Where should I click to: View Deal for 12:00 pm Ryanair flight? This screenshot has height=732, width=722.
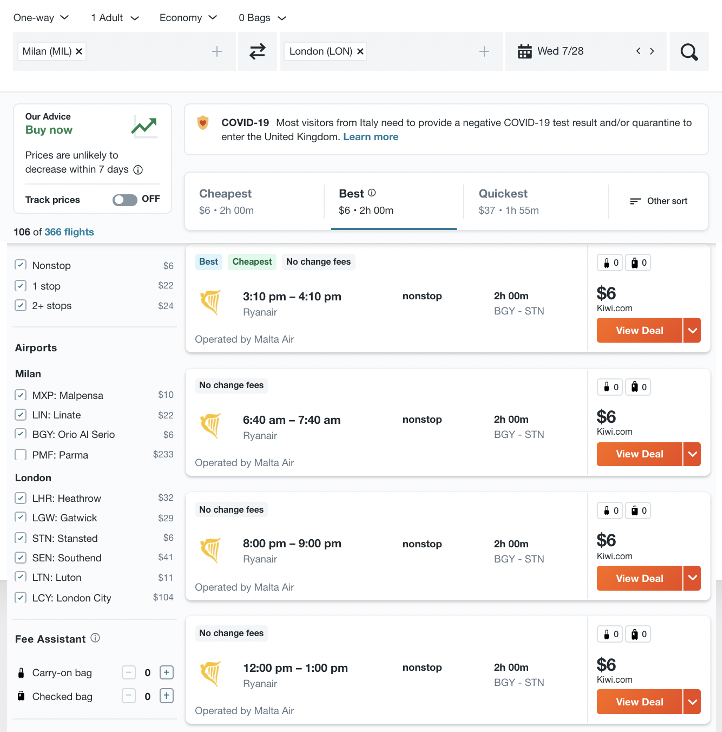tap(639, 702)
